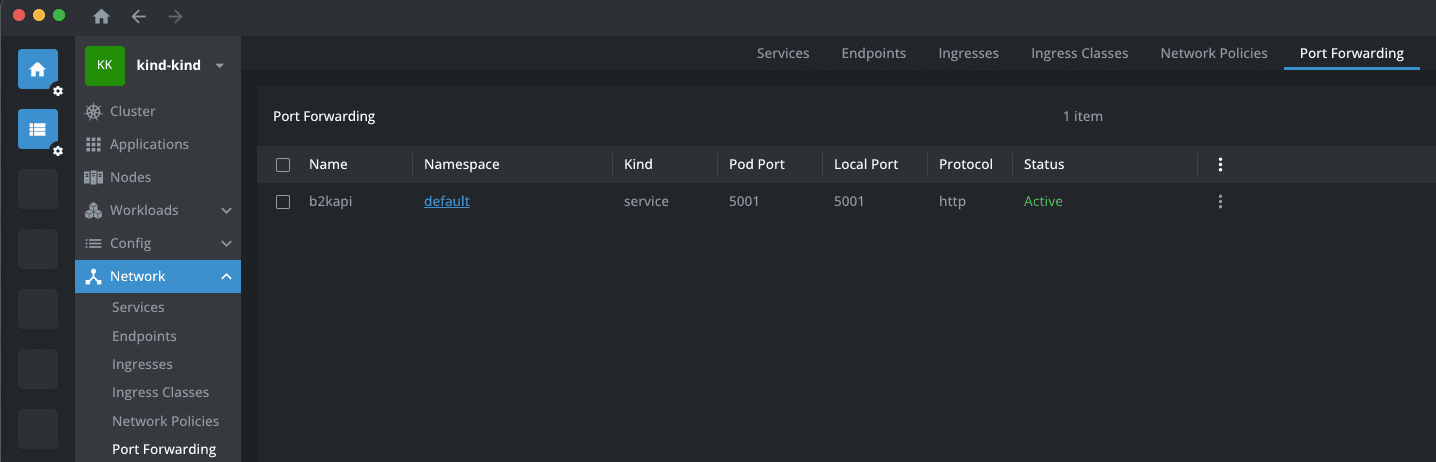Open the default namespace link
The image size is (1436, 462).
point(447,201)
